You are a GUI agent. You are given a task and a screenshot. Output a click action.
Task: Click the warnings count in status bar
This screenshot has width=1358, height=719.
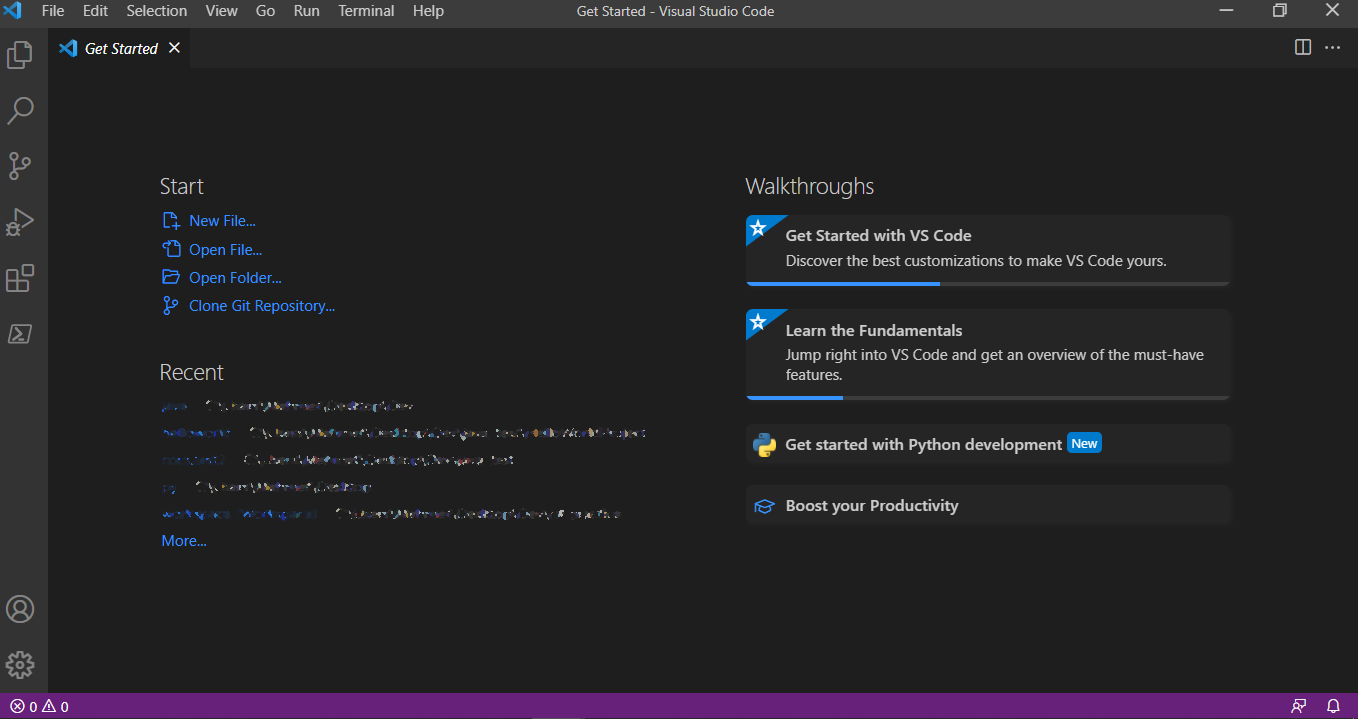[x=55, y=706]
